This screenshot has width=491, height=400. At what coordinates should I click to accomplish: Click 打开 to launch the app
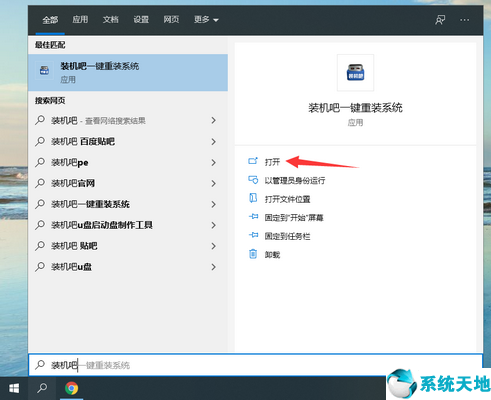(x=272, y=162)
